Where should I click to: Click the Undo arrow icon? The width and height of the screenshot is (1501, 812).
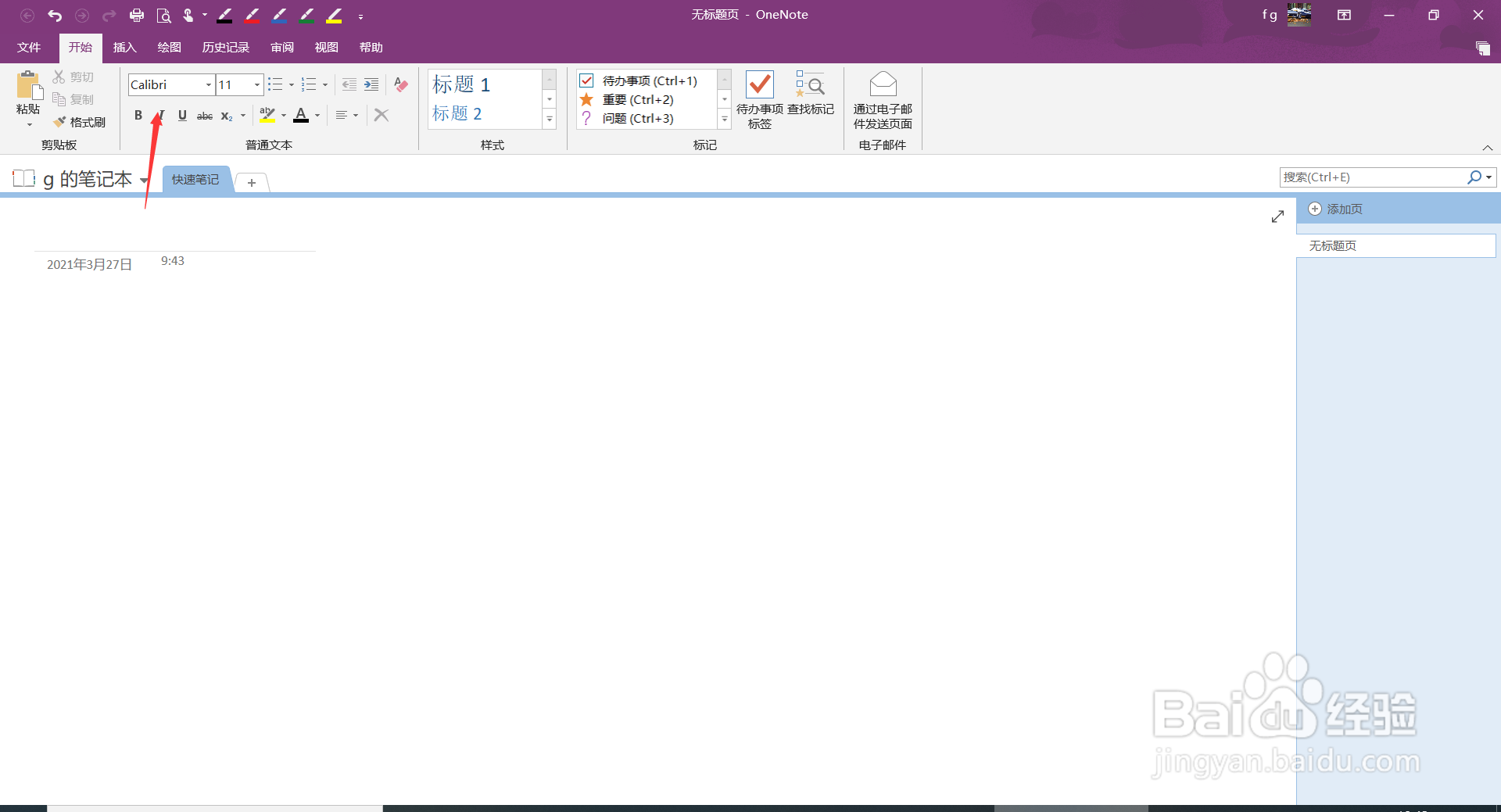coord(55,16)
